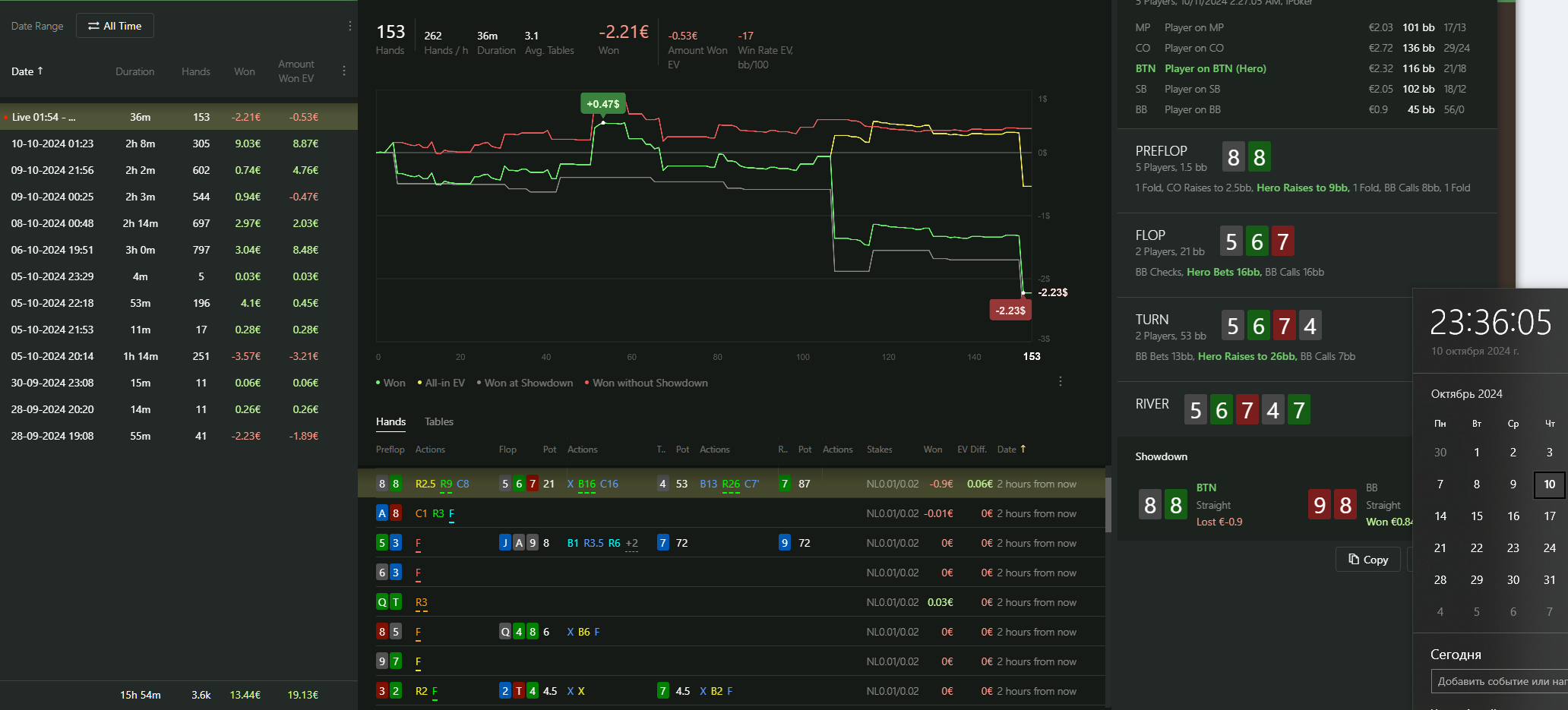Select the Live 01:54 session row
The width and height of the screenshot is (1568, 710).
click(179, 117)
